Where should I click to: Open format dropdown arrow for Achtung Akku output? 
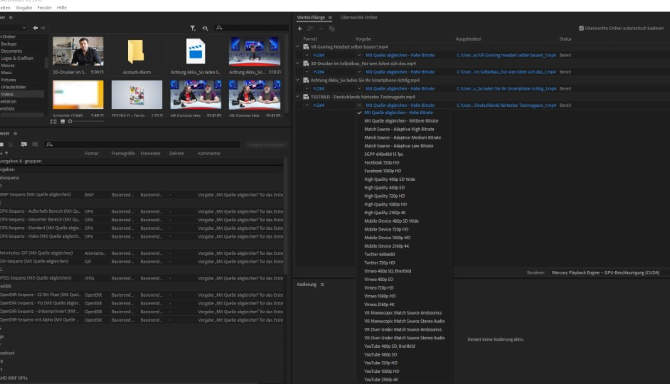[307, 89]
